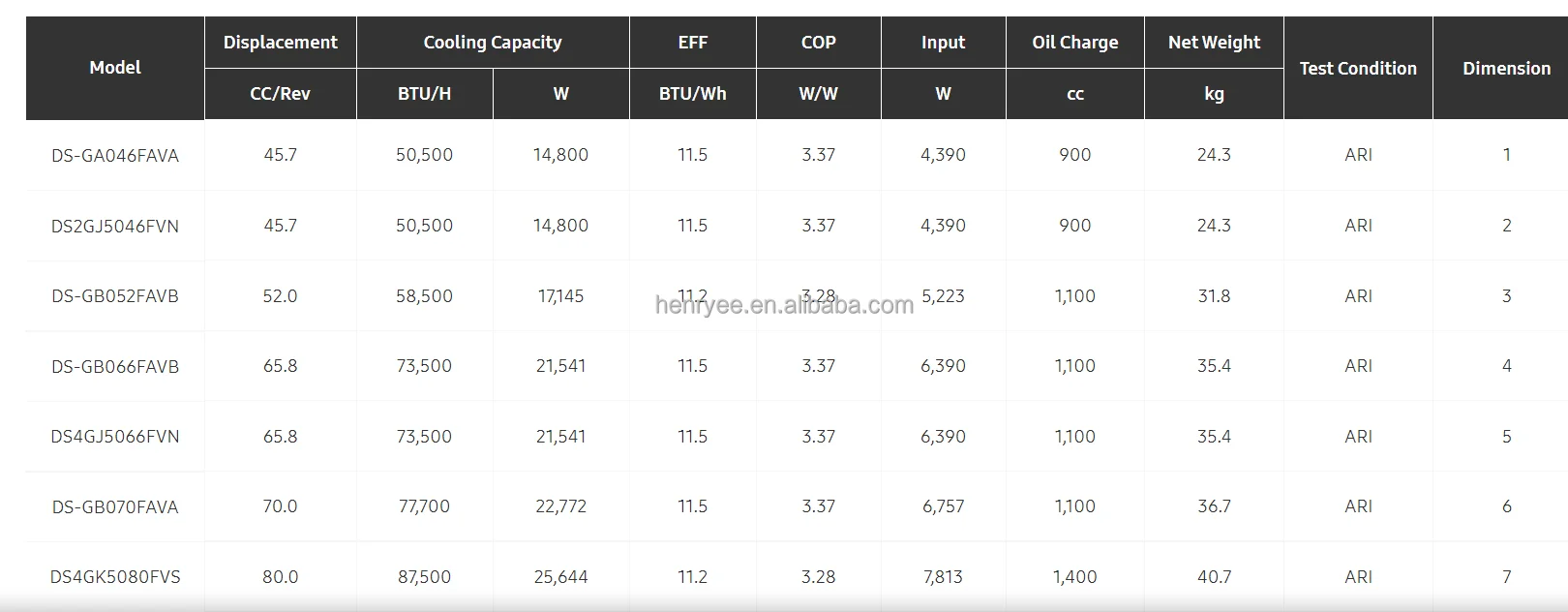Select the 40.7 kg net weight cell
Image resolution: width=1568 pixels, height=612 pixels.
1214,577
